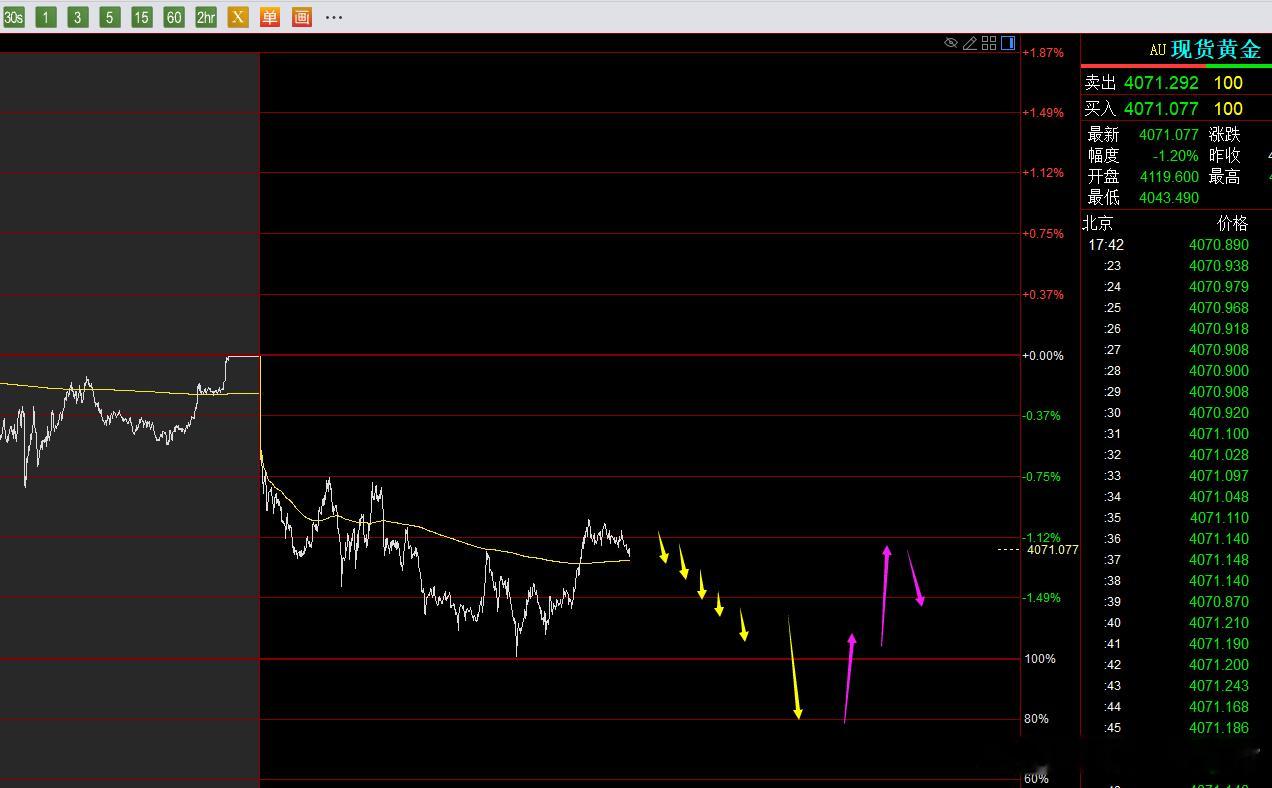
Task: Select the 30s chart interval
Action: pos(14,17)
